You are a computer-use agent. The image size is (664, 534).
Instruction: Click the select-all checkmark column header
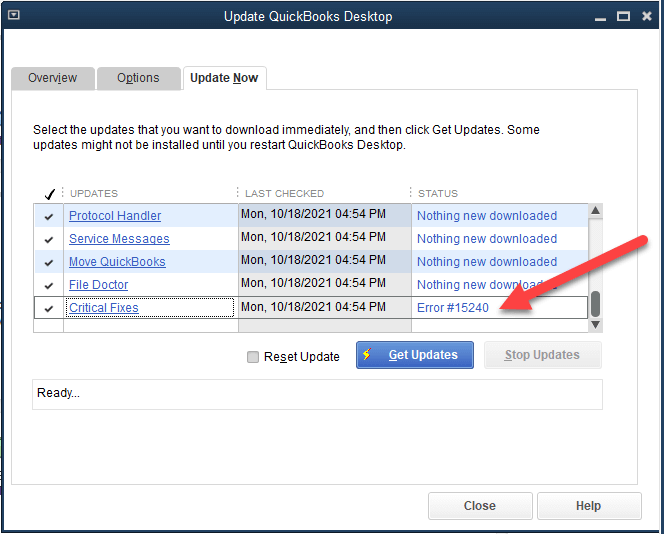pyautogui.click(x=50, y=194)
